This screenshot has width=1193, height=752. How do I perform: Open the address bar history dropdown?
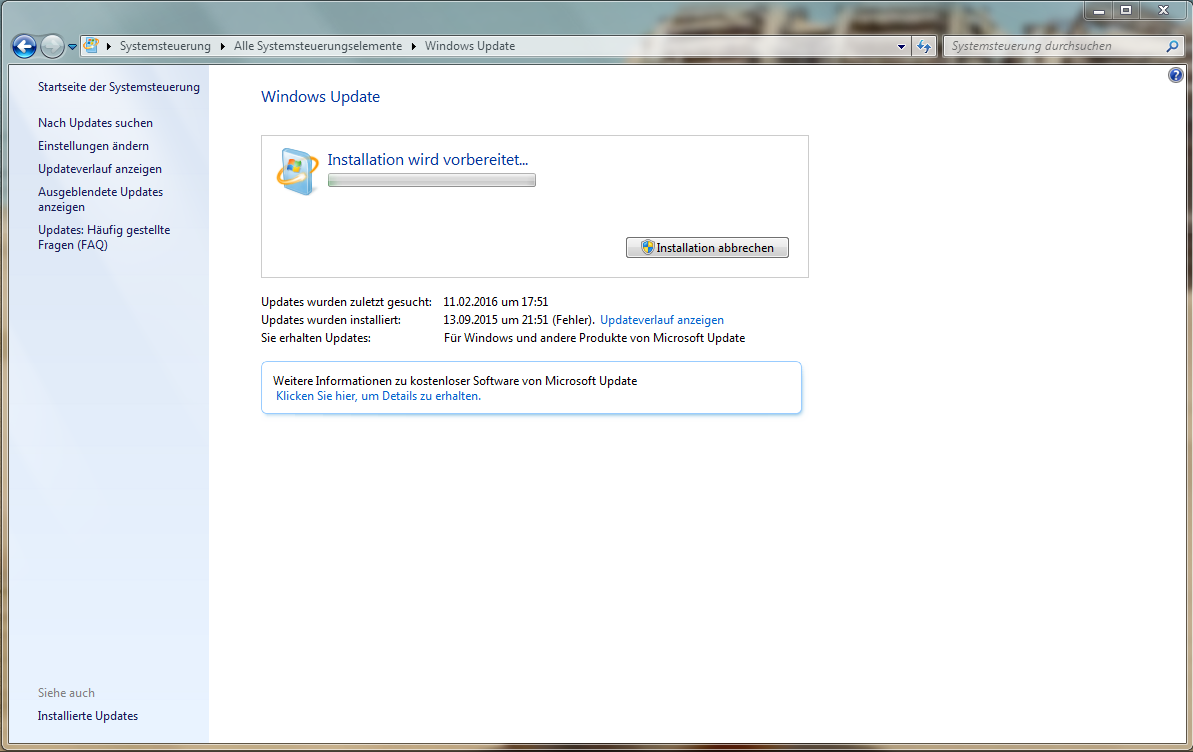[902, 46]
